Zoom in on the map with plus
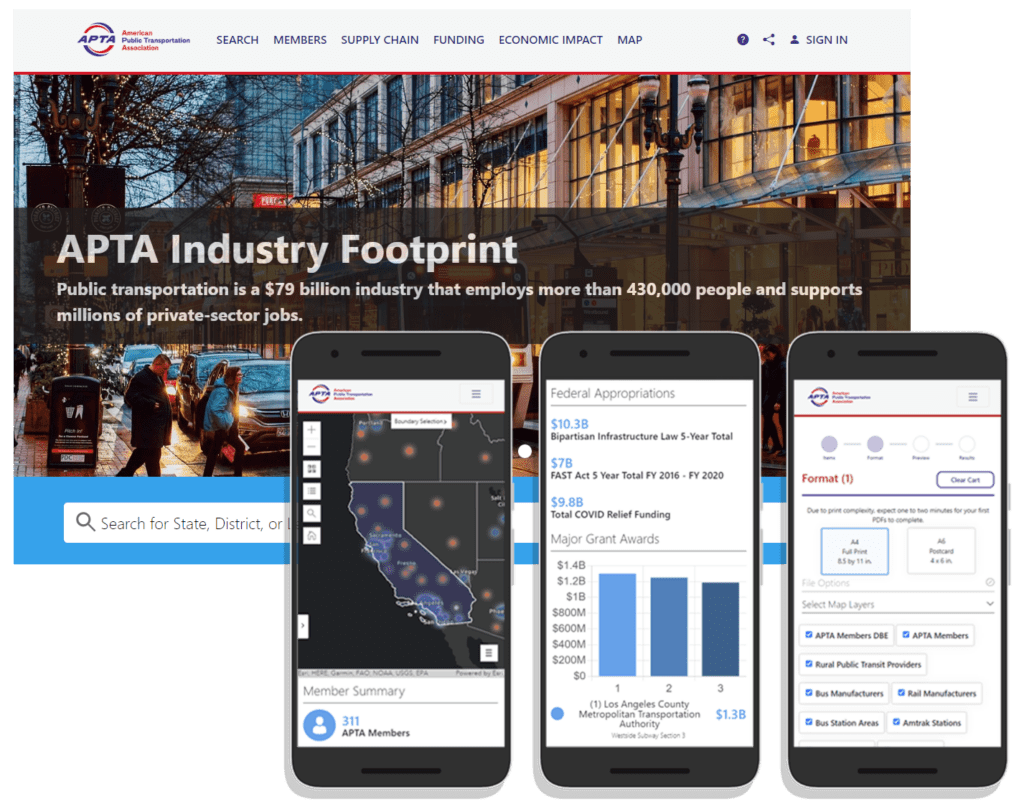Viewport: 1024px width, 802px height. pyautogui.click(x=311, y=430)
